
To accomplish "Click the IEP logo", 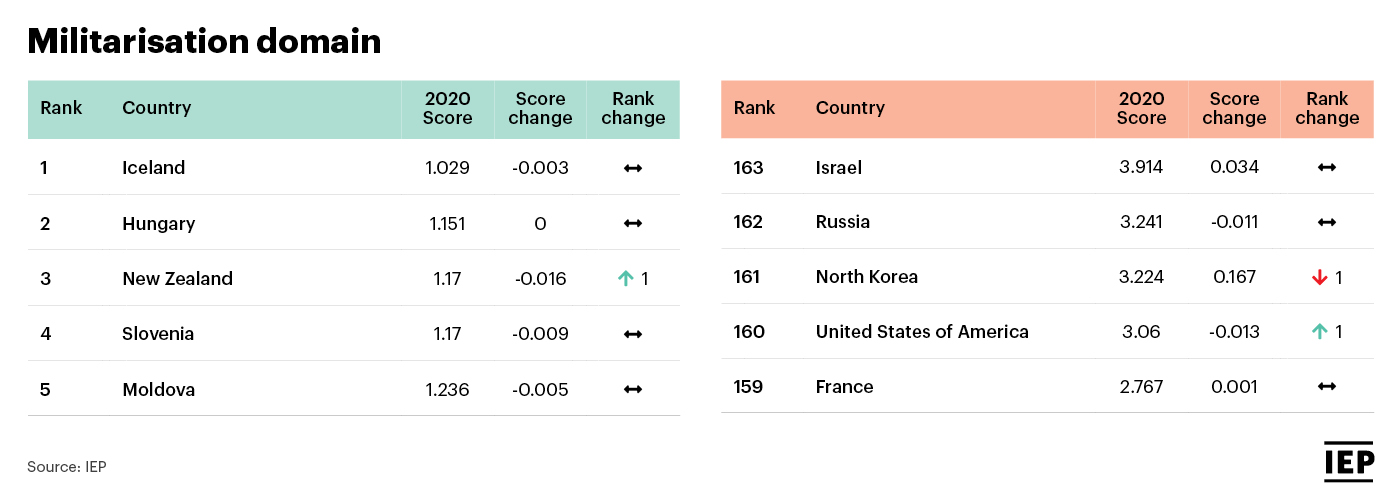I will tap(1349, 462).
